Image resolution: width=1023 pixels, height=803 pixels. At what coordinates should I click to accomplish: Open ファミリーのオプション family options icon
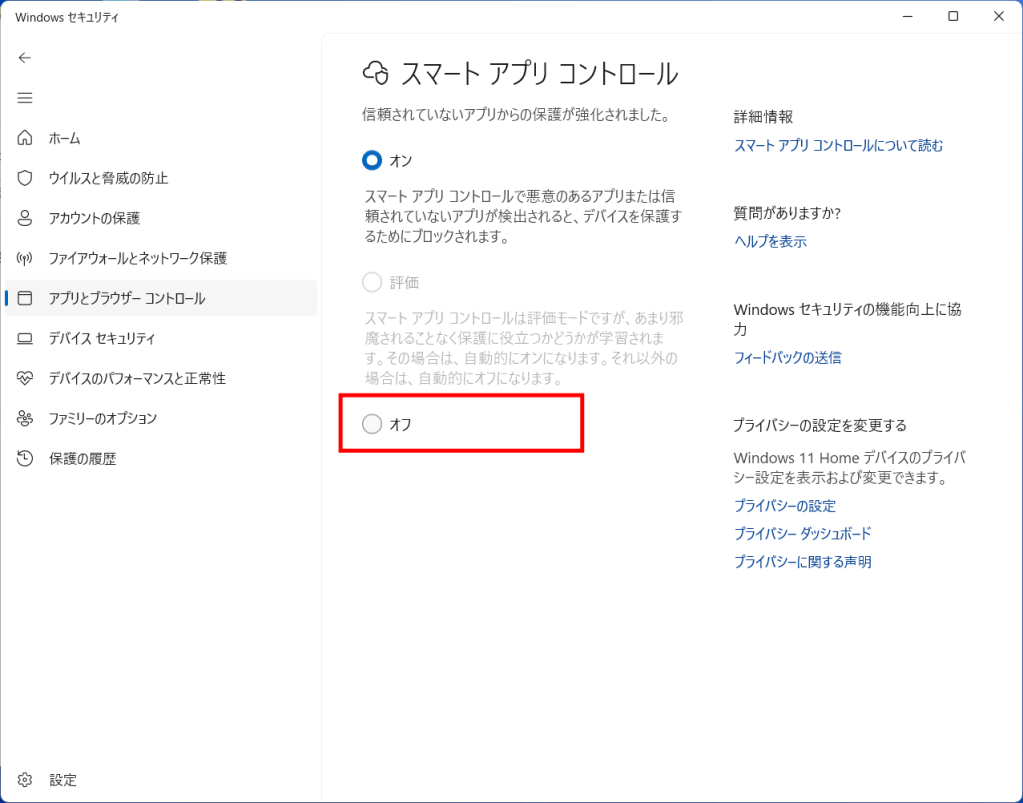(x=25, y=418)
